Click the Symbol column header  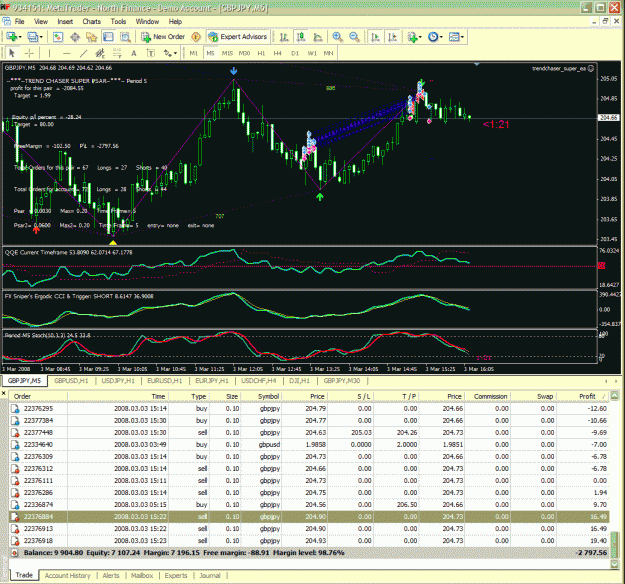tap(262, 396)
